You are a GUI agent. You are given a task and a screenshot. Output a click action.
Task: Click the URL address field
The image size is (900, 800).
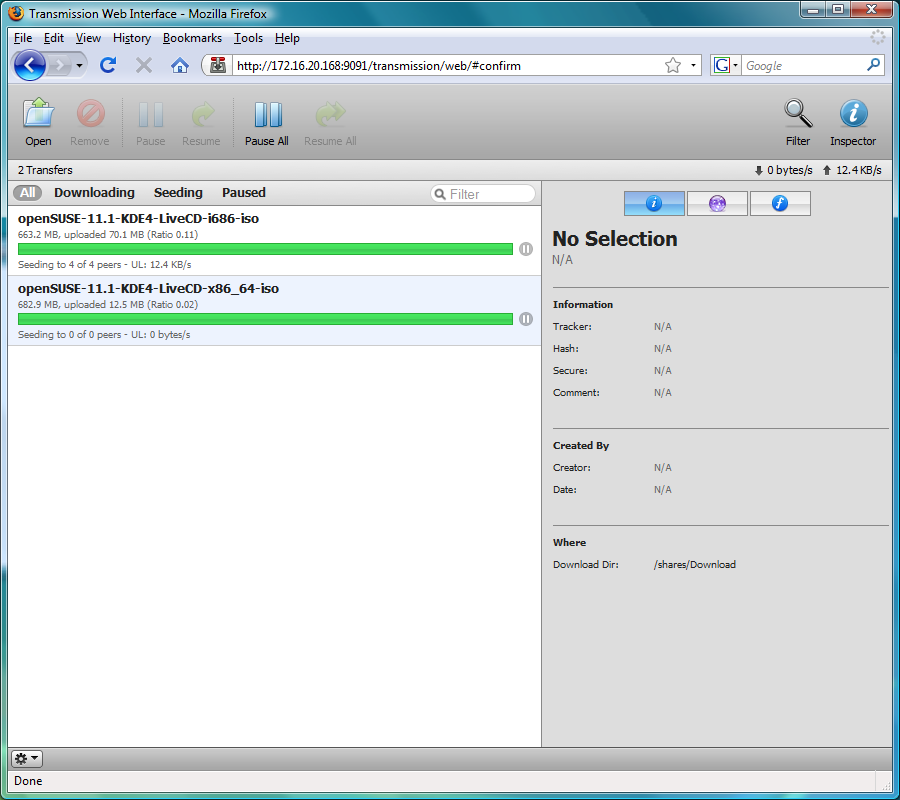pyautogui.click(x=448, y=65)
